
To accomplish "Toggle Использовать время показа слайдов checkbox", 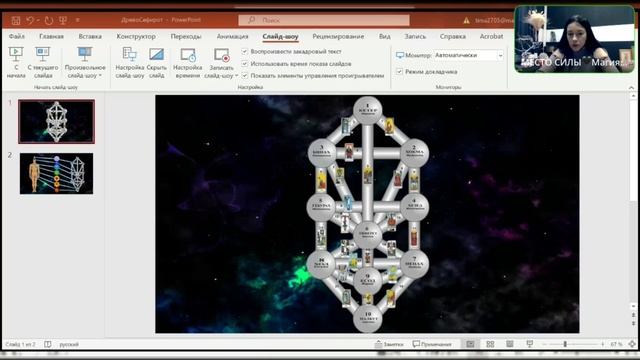I will pos(244,64).
